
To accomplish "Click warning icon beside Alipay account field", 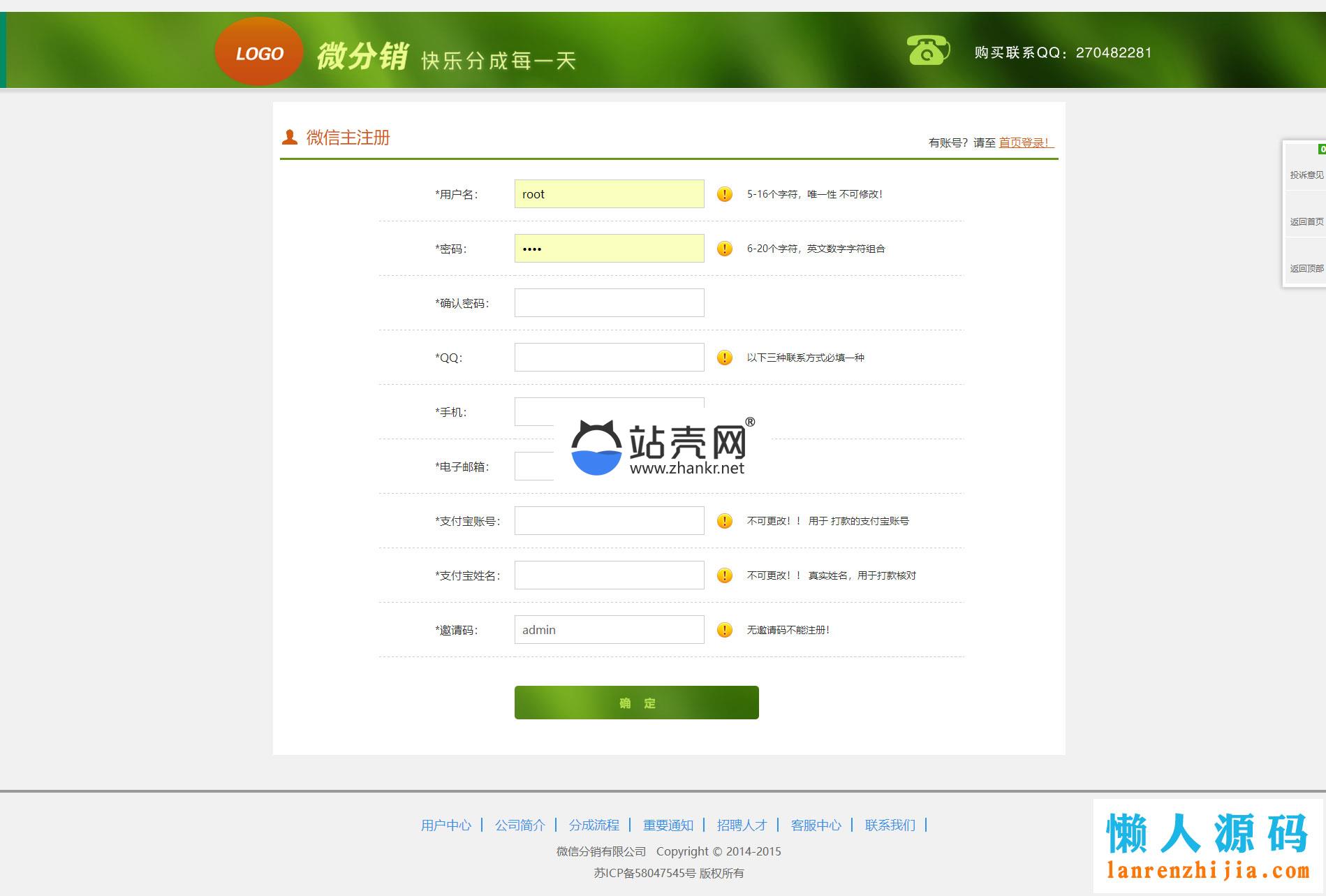I will point(725,521).
